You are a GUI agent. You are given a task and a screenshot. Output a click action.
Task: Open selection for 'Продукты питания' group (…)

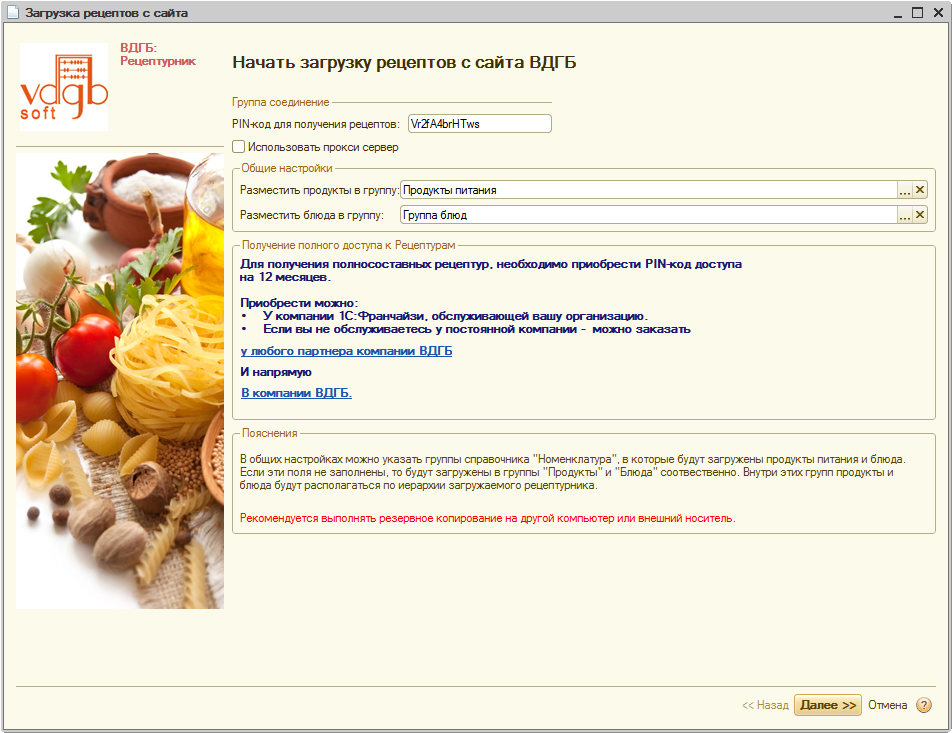(905, 190)
